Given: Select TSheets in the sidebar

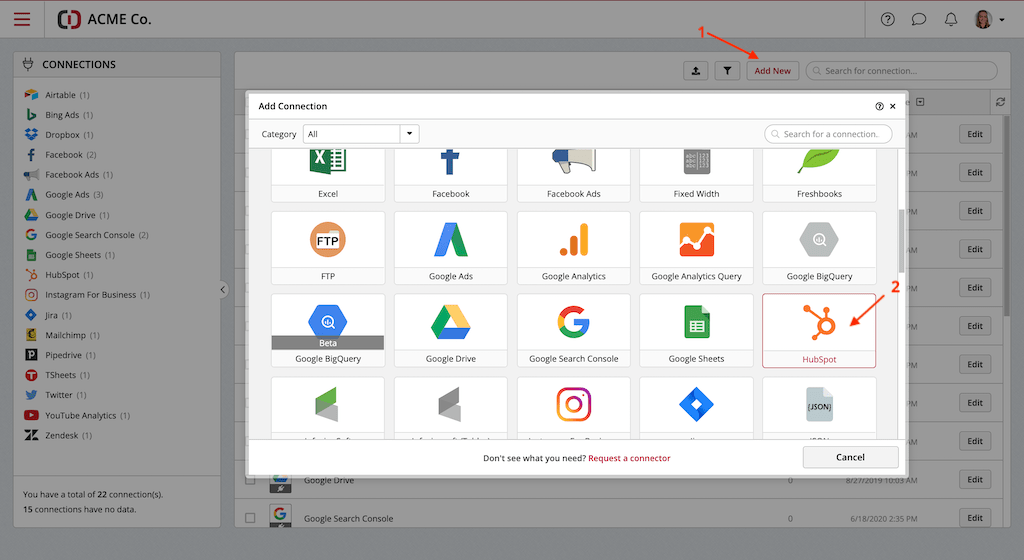Looking at the screenshot, I should (x=57, y=375).
